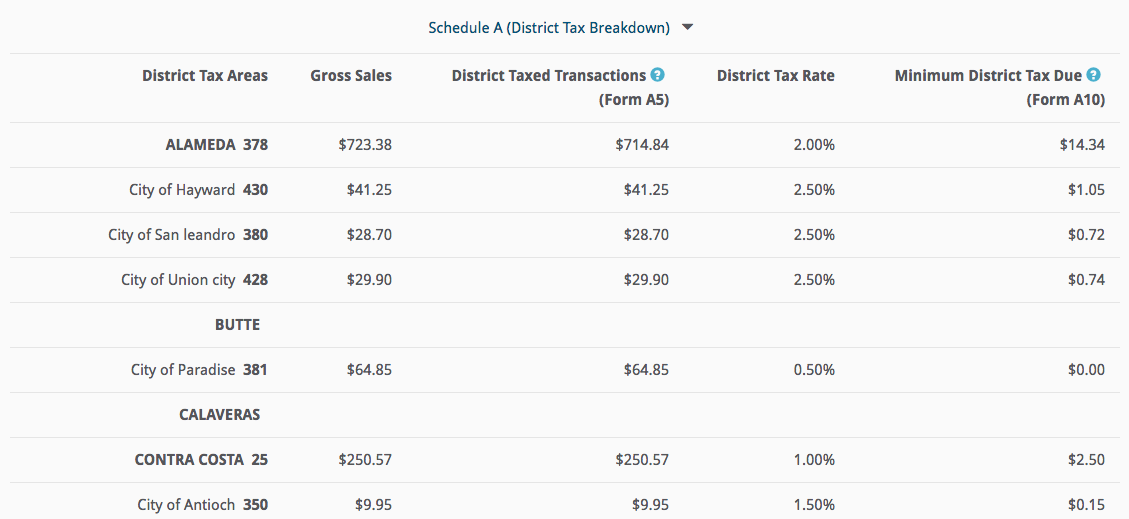Select Paradise tax rate 0.50%
The width and height of the screenshot is (1129, 519).
(814, 370)
